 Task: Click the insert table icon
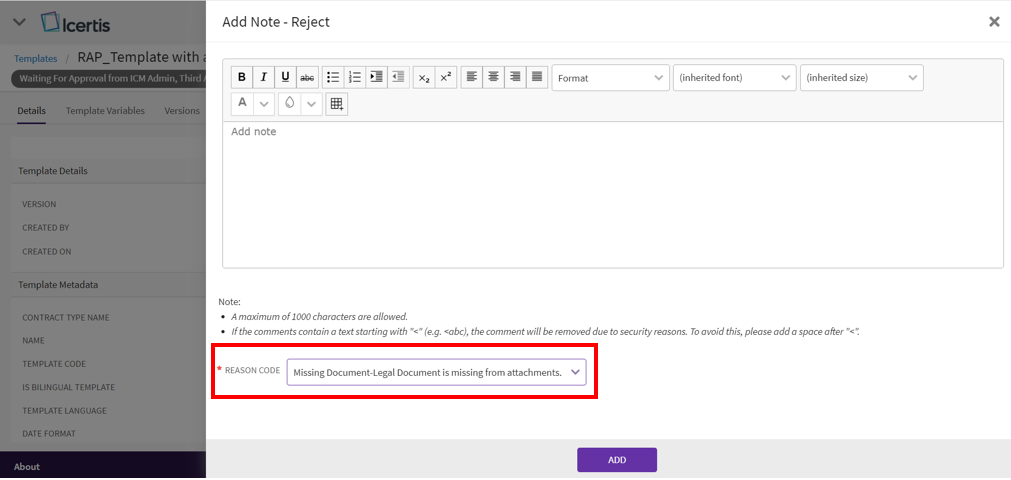click(x=337, y=104)
